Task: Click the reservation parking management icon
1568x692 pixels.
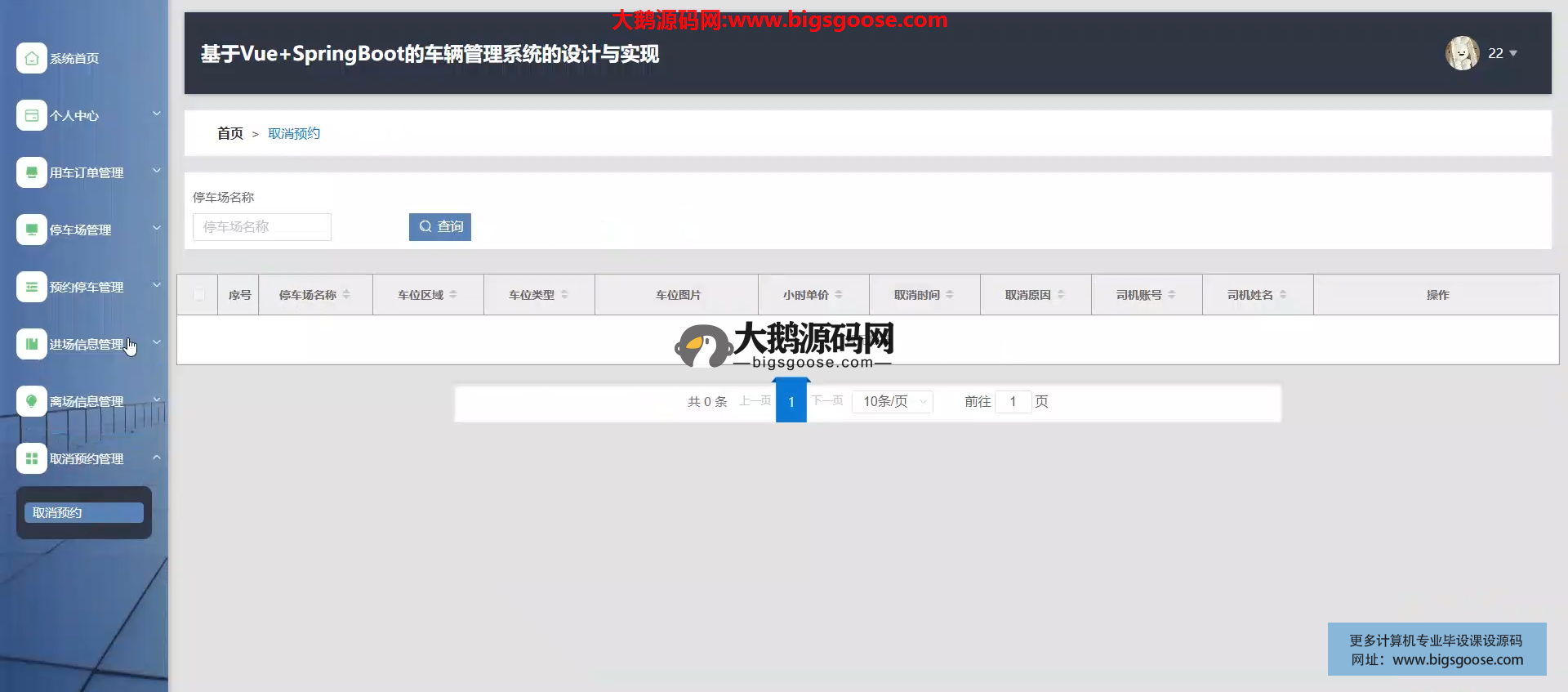Action: [31, 287]
